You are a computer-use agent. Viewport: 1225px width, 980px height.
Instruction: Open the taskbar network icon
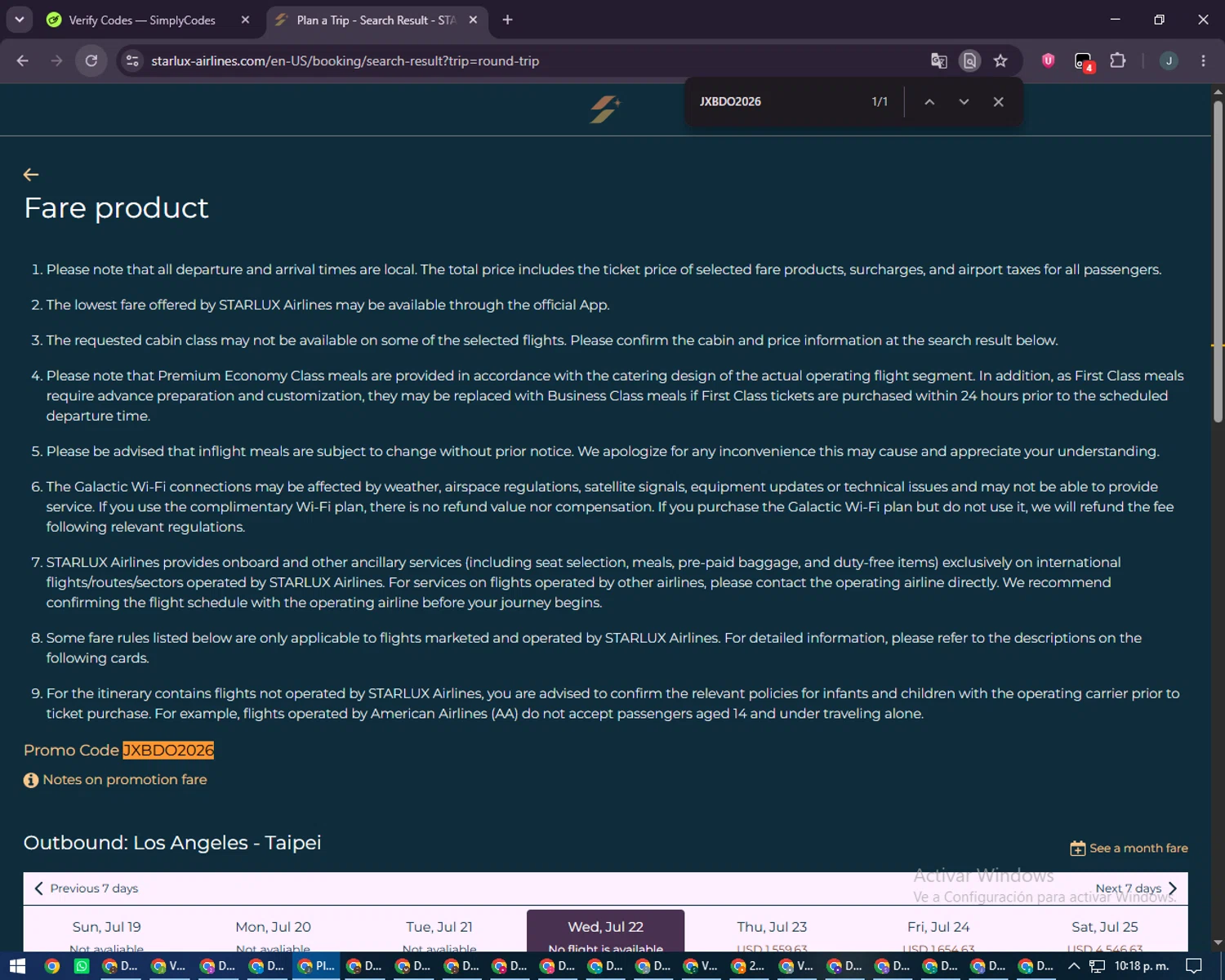(1097, 966)
